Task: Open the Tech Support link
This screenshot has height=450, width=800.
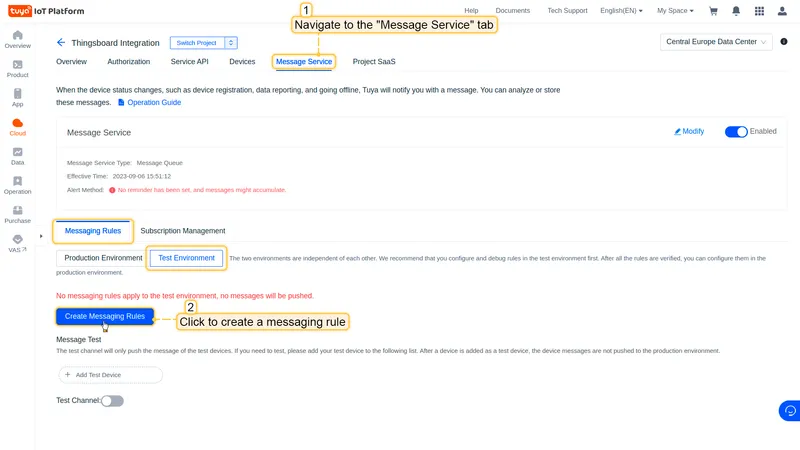Action: click(567, 11)
